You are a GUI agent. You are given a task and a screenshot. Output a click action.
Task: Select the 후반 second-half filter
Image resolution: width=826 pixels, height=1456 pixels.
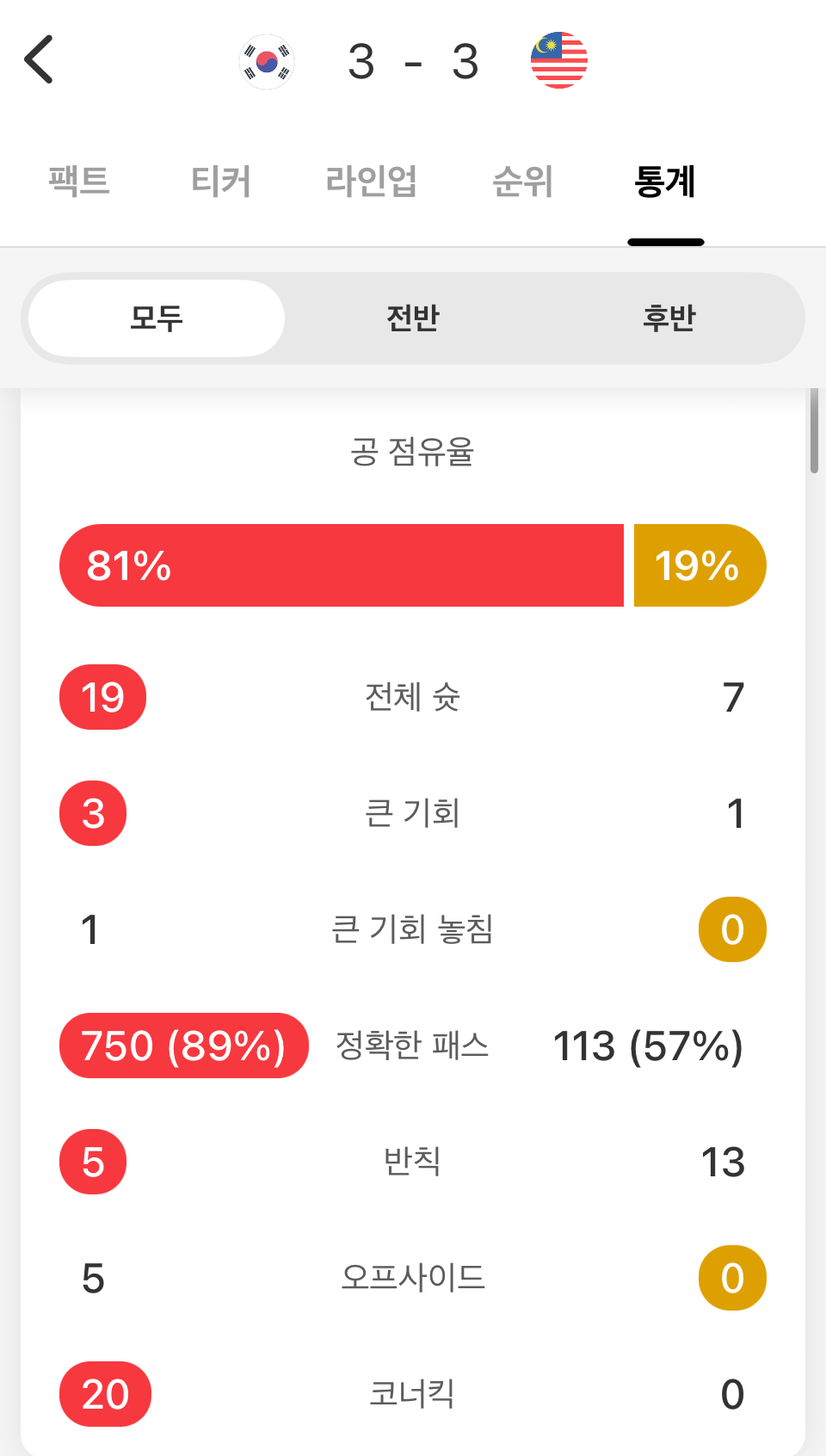coord(669,318)
